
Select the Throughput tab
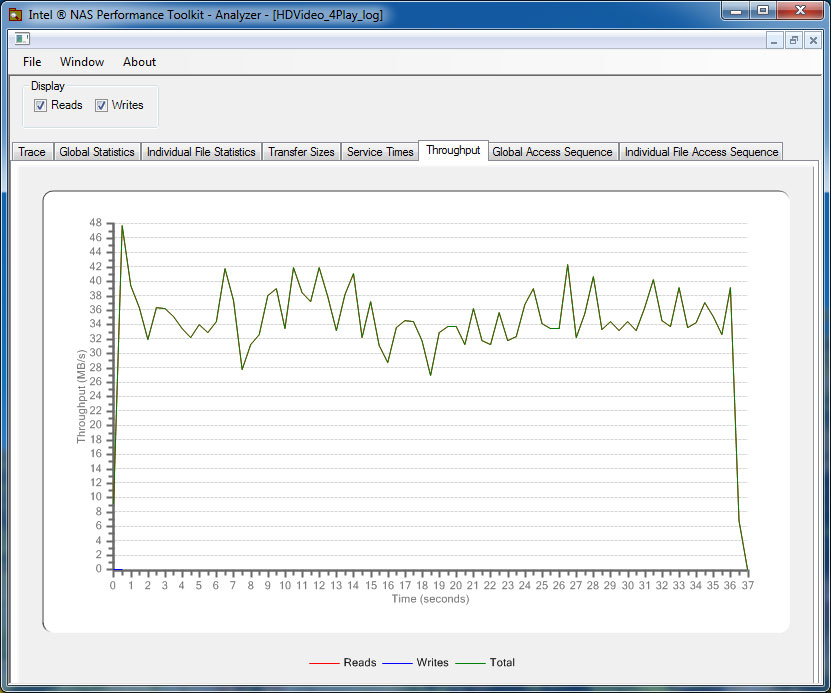[453, 151]
